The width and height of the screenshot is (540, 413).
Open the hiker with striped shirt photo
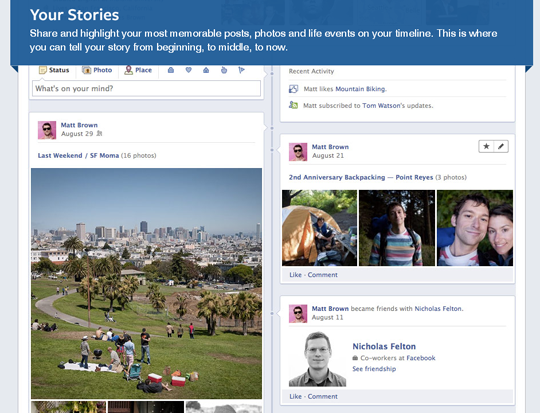click(397, 228)
